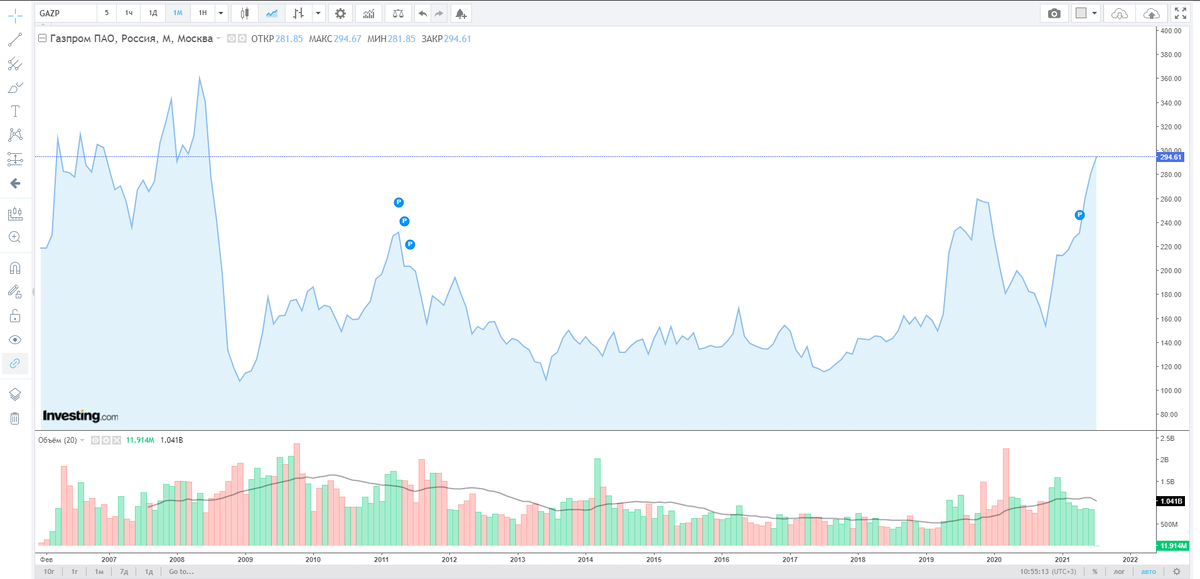Toggle lock all drawing tools
Viewport: 1200px width, 579px height.
click(x=15, y=316)
